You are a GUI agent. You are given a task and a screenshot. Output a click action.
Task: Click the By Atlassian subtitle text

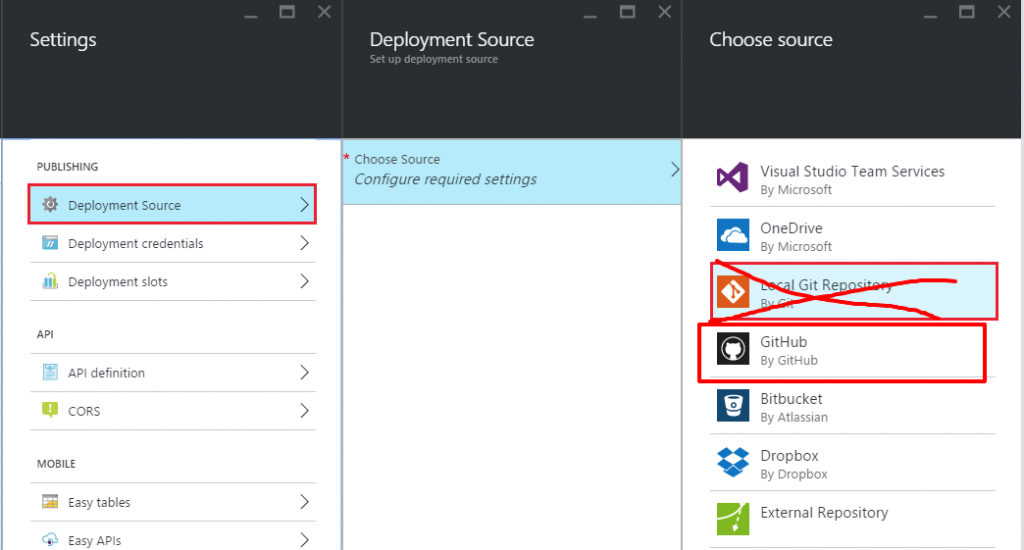coord(794,417)
